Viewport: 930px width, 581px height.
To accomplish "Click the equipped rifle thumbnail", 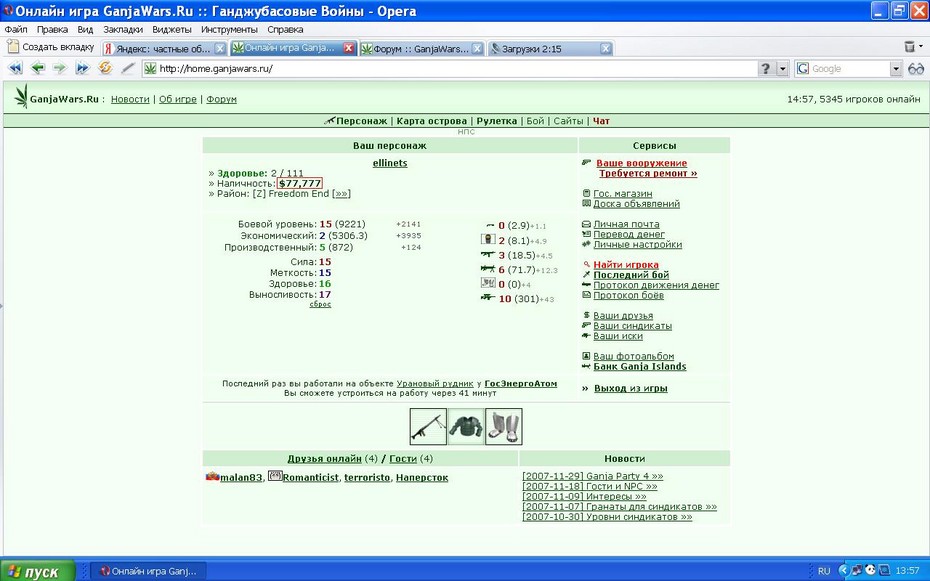I will 428,426.
